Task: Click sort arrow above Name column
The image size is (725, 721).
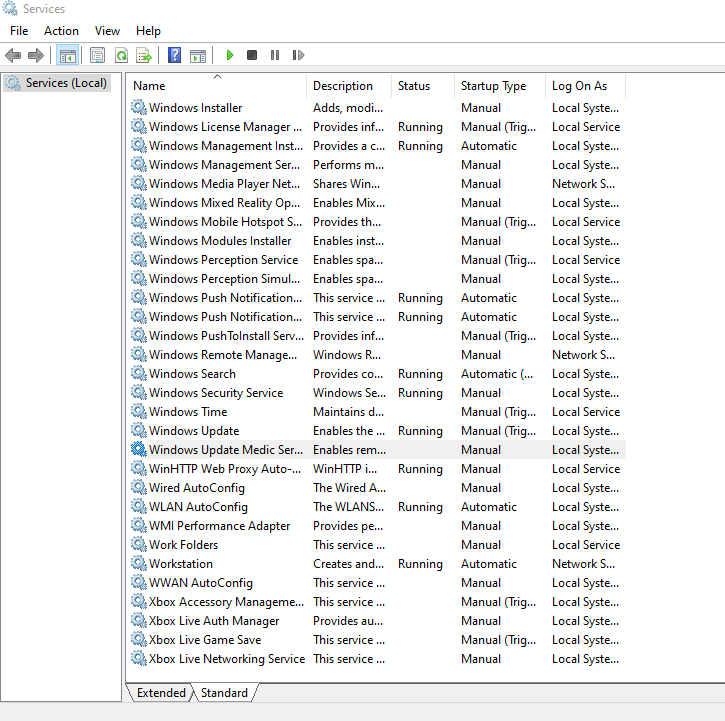Action: 217,76
